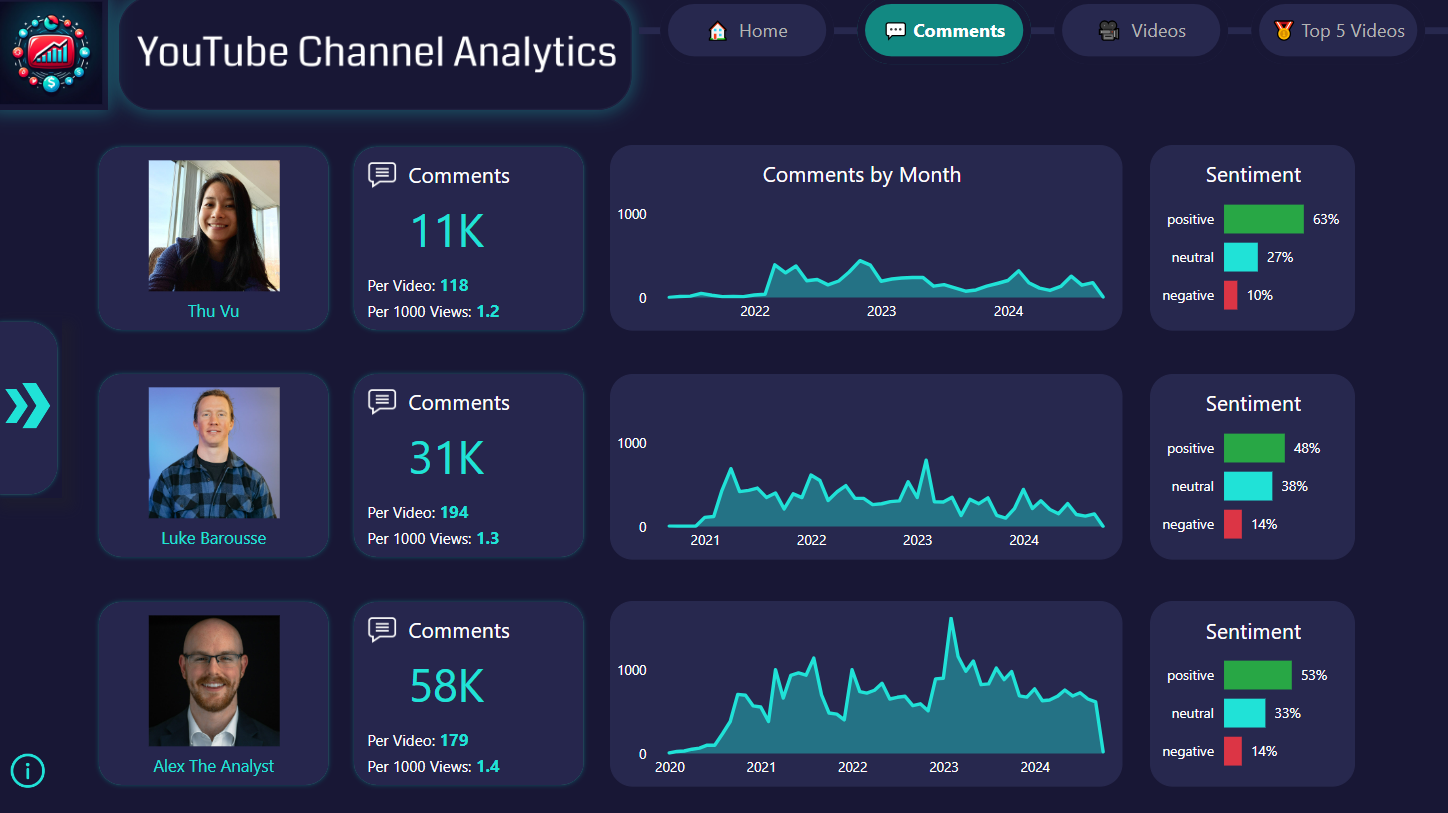Viewport: 1448px width, 813px height.
Task: Click the Per Video 118 value
Action: click(454, 285)
